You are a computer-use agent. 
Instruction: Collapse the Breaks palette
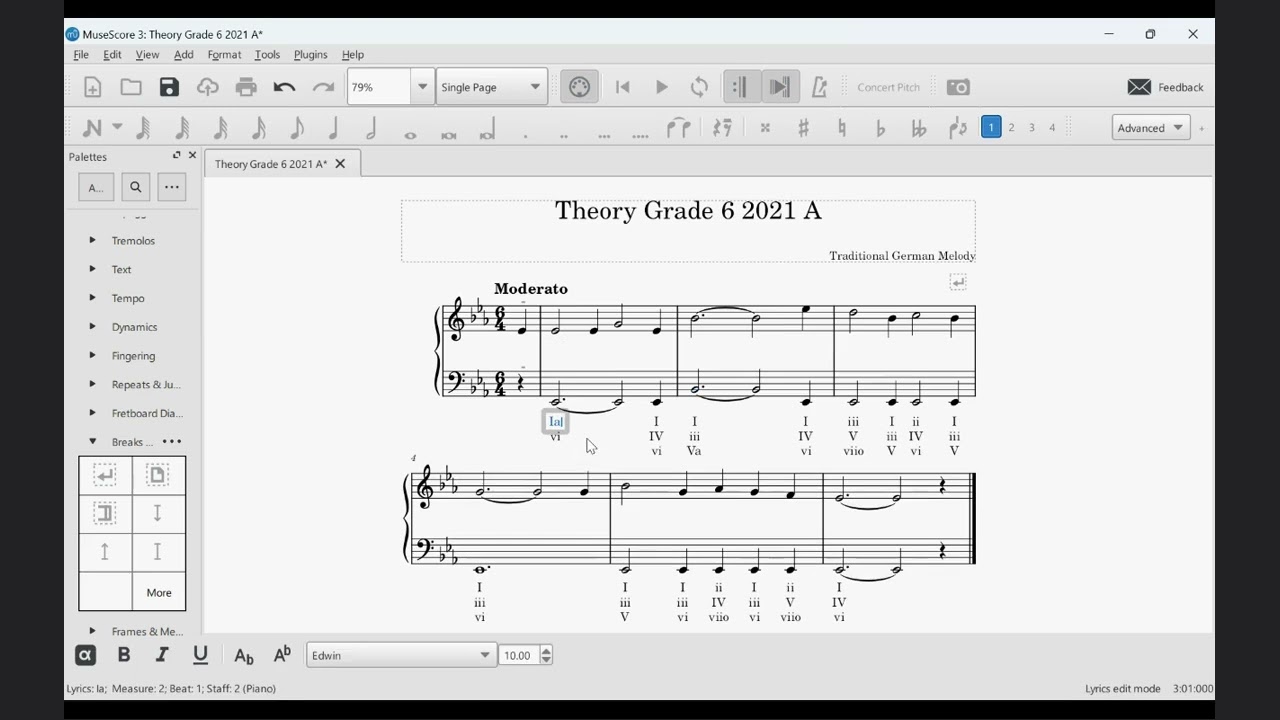tap(92, 441)
